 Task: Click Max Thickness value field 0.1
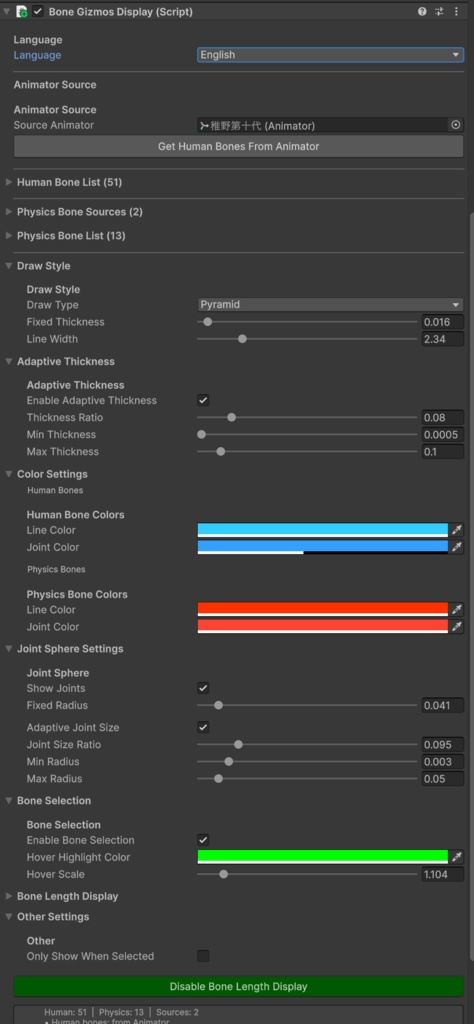coord(443,451)
